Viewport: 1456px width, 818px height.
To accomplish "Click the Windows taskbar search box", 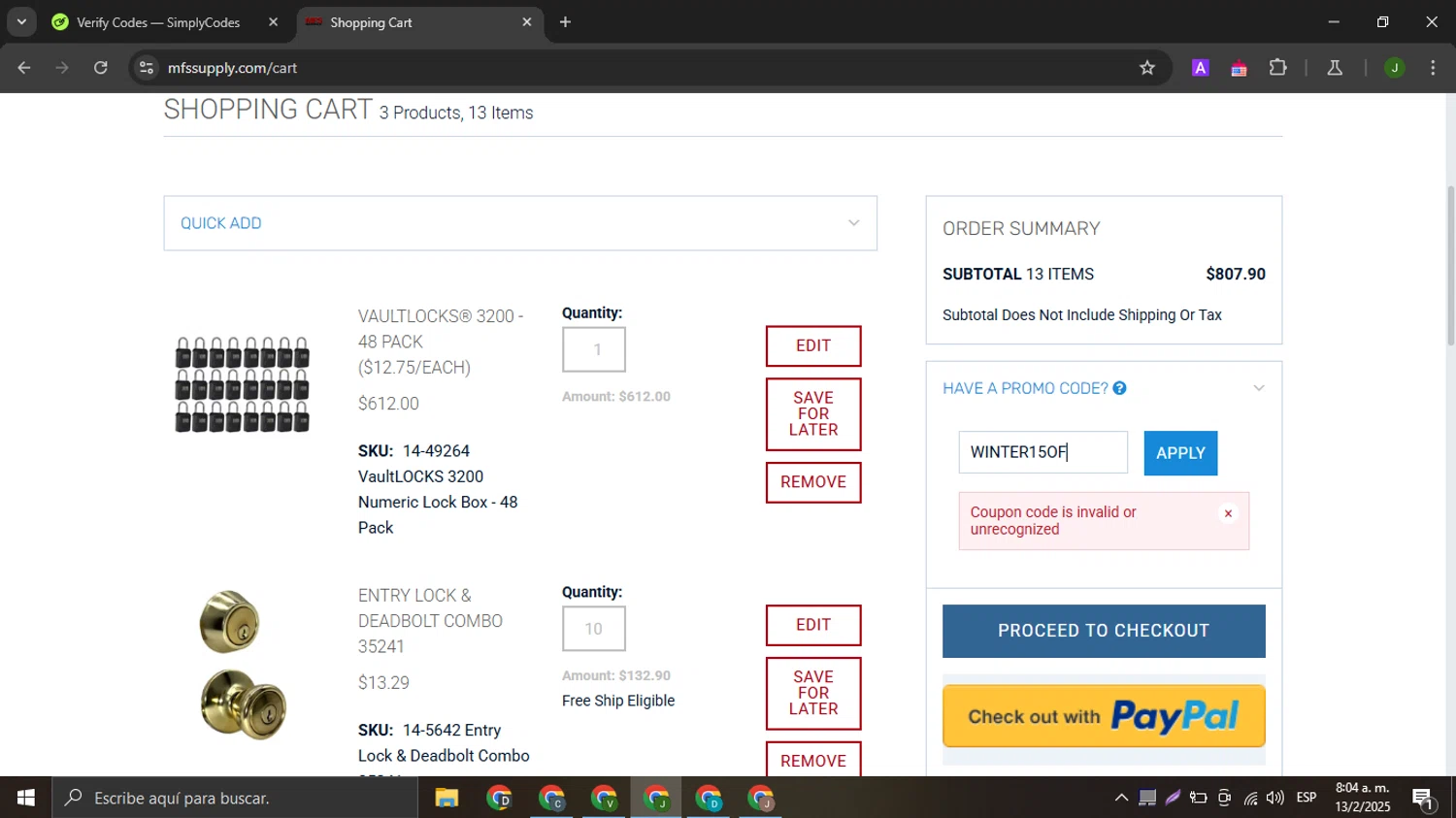I will coord(235,798).
